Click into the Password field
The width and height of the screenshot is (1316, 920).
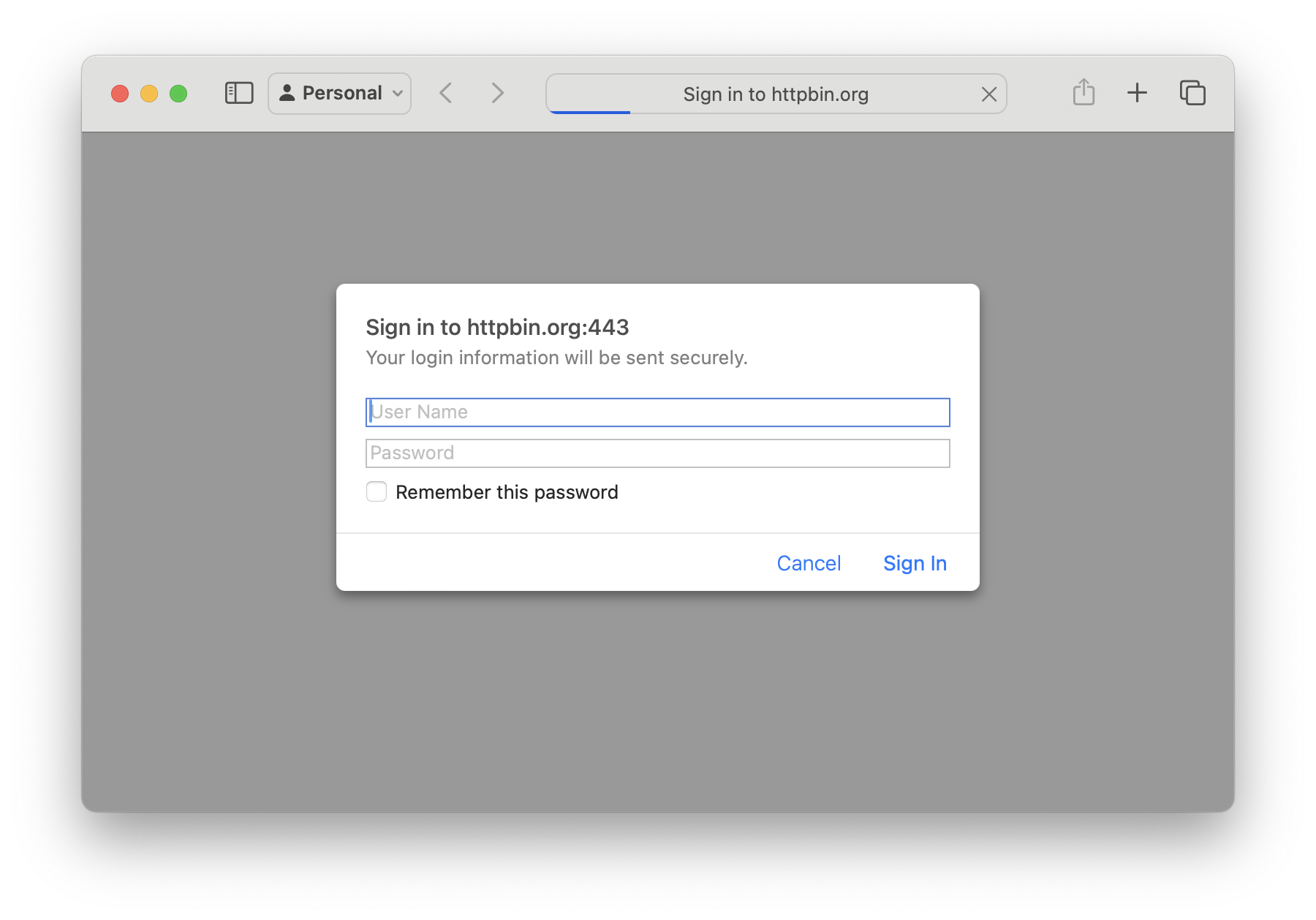pyautogui.click(x=658, y=453)
